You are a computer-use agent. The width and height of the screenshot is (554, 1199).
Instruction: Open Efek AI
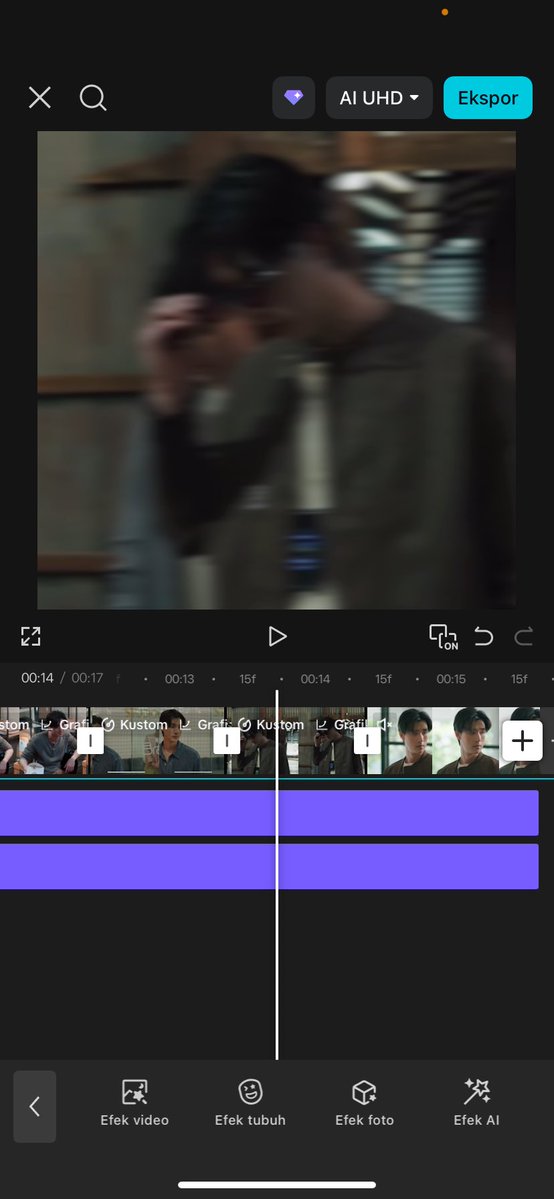477,1103
